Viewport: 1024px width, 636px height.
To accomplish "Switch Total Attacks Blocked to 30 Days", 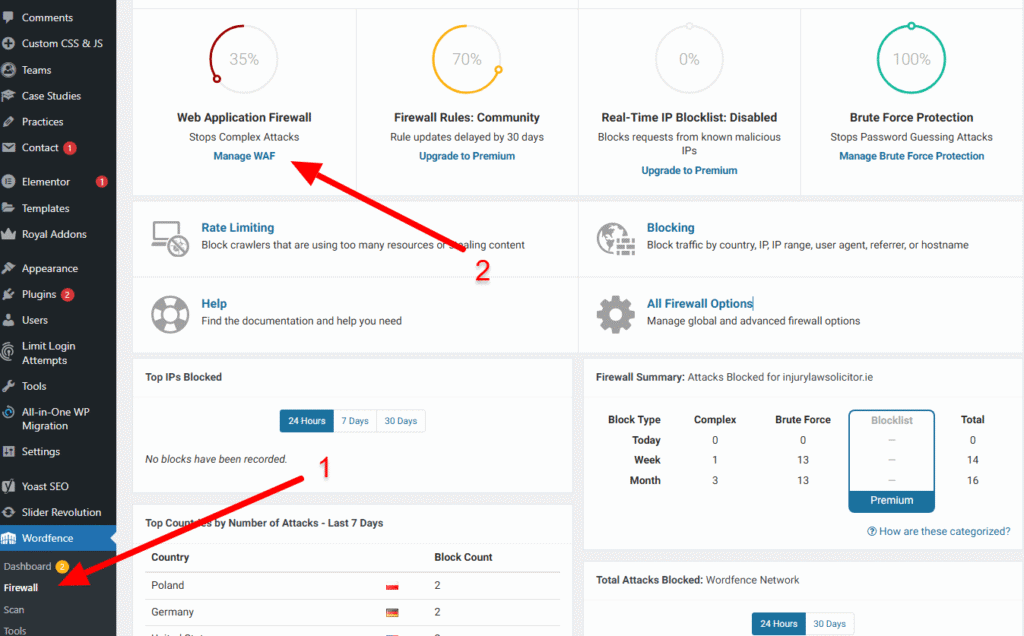I will point(829,624).
